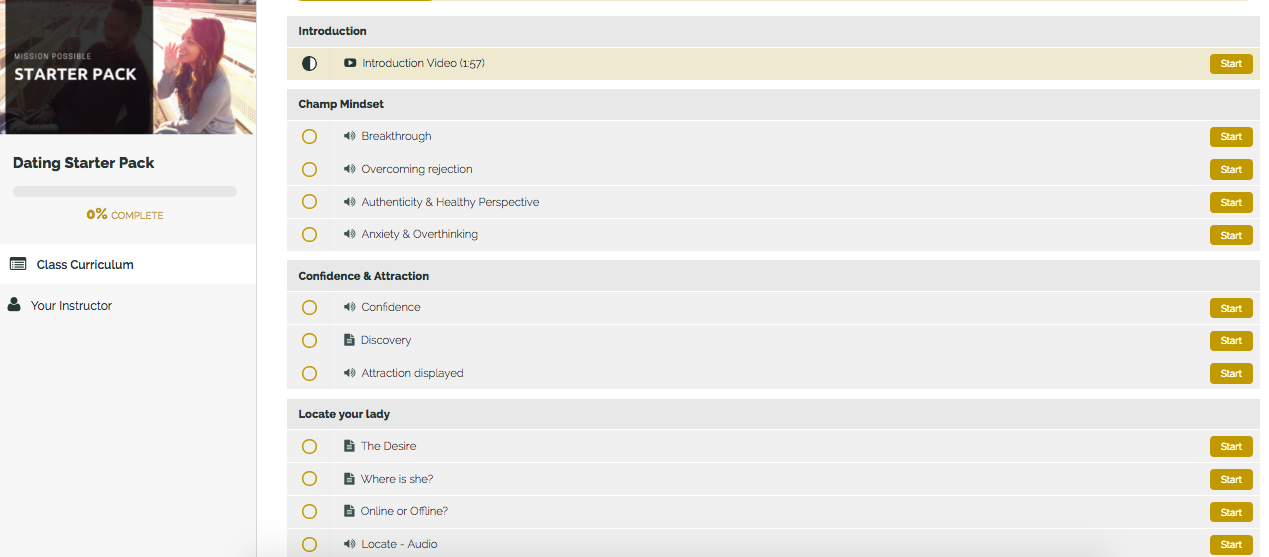The width and height of the screenshot is (1269, 557).
Task: Start the Attraction displayed lesson
Action: click(1231, 374)
